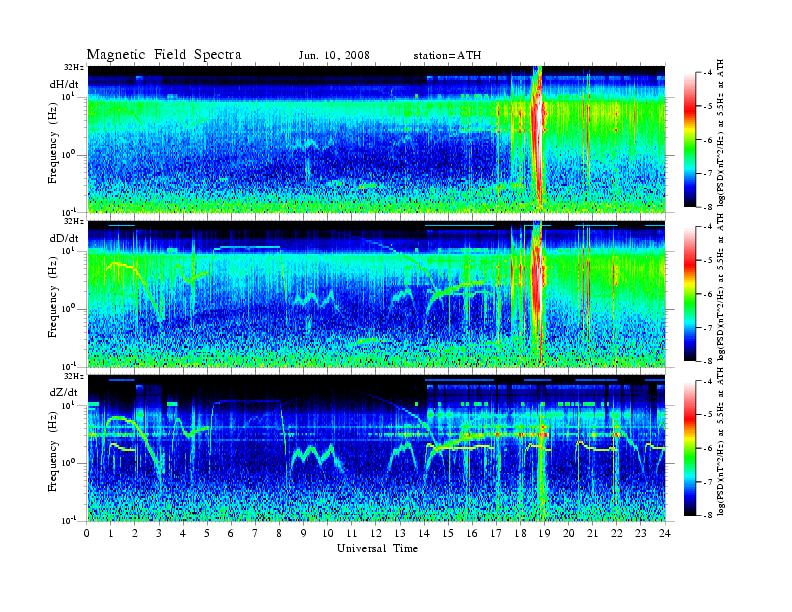This screenshot has height=612, width=792.
Task: Click hour "15" on the Universal Time axis
Action: (x=448, y=533)
